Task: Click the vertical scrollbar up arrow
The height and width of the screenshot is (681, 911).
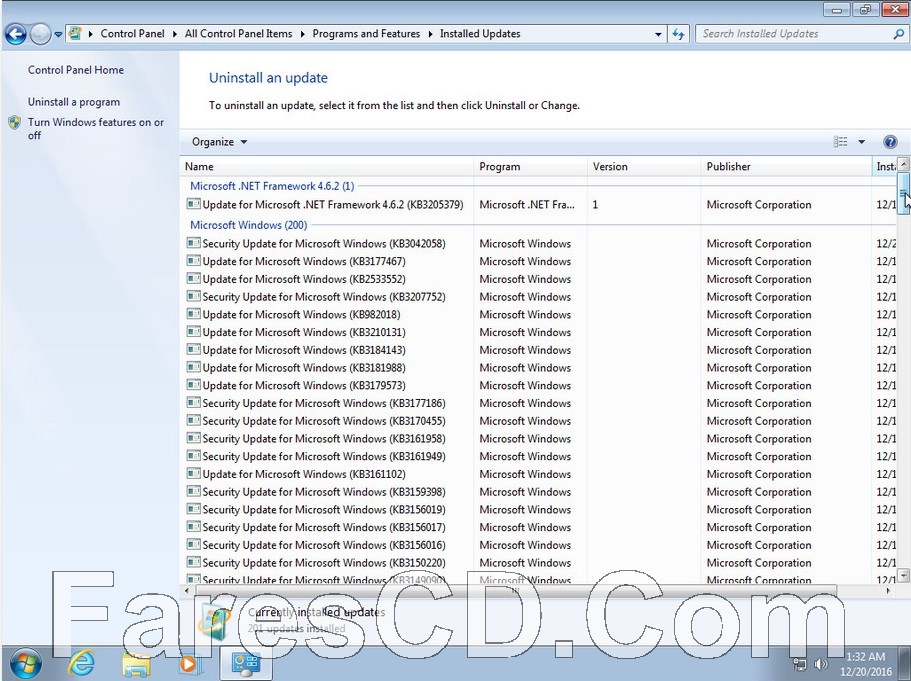Action: pos(903,164)
